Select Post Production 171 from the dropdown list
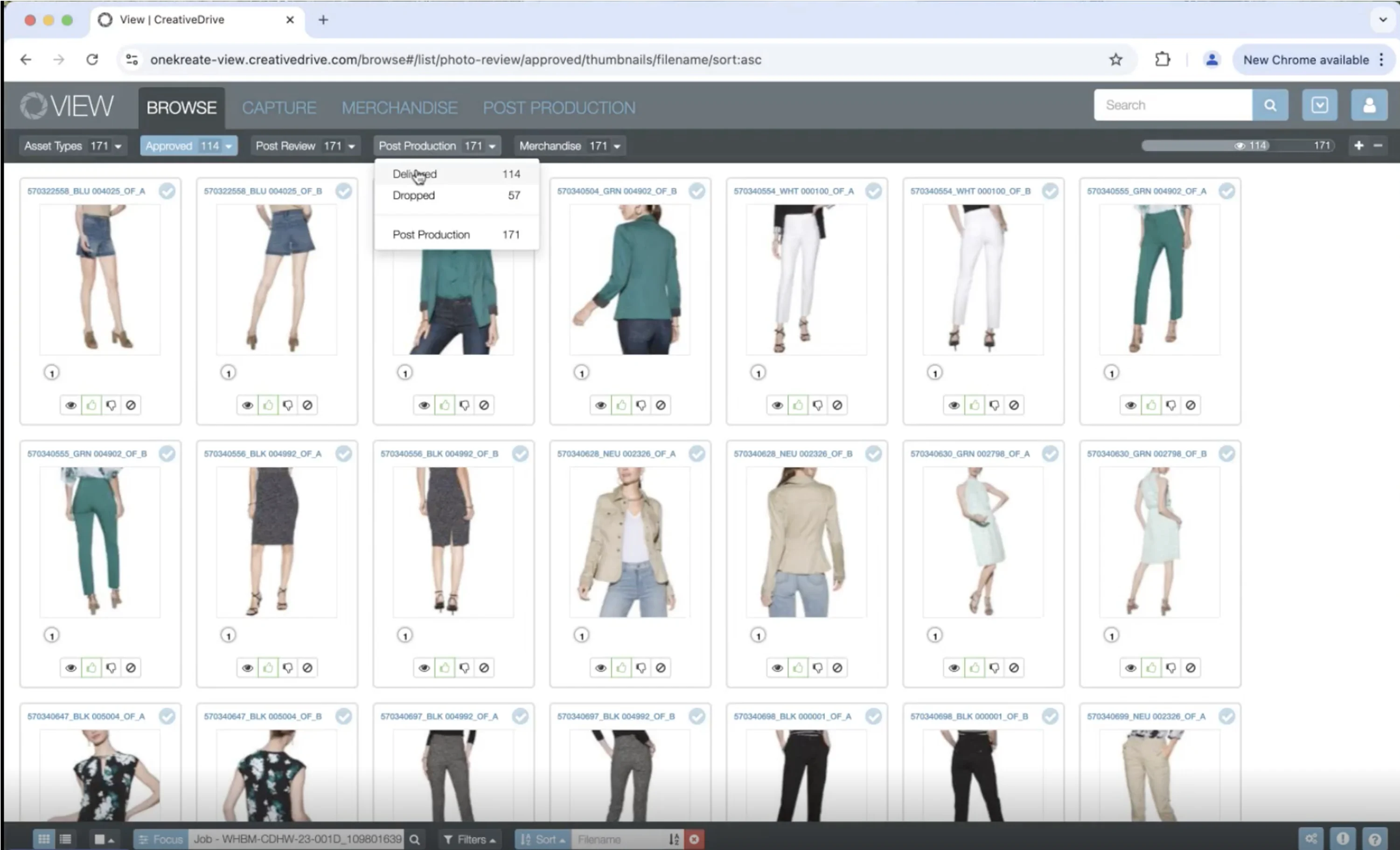The height and width of the screenshot is (850, 1400). [456, 235]
